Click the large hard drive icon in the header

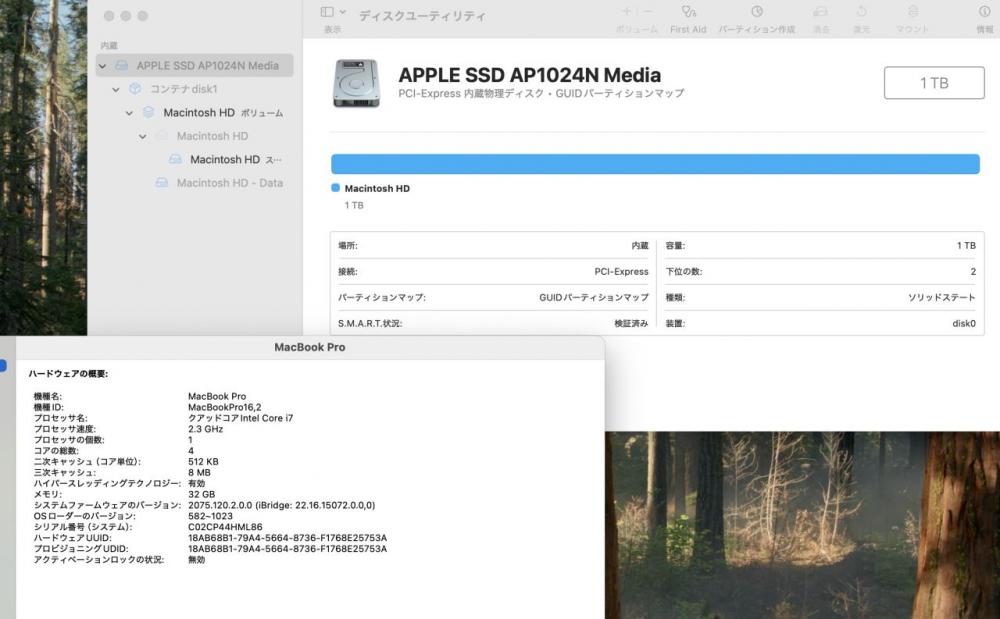(357, 84)
